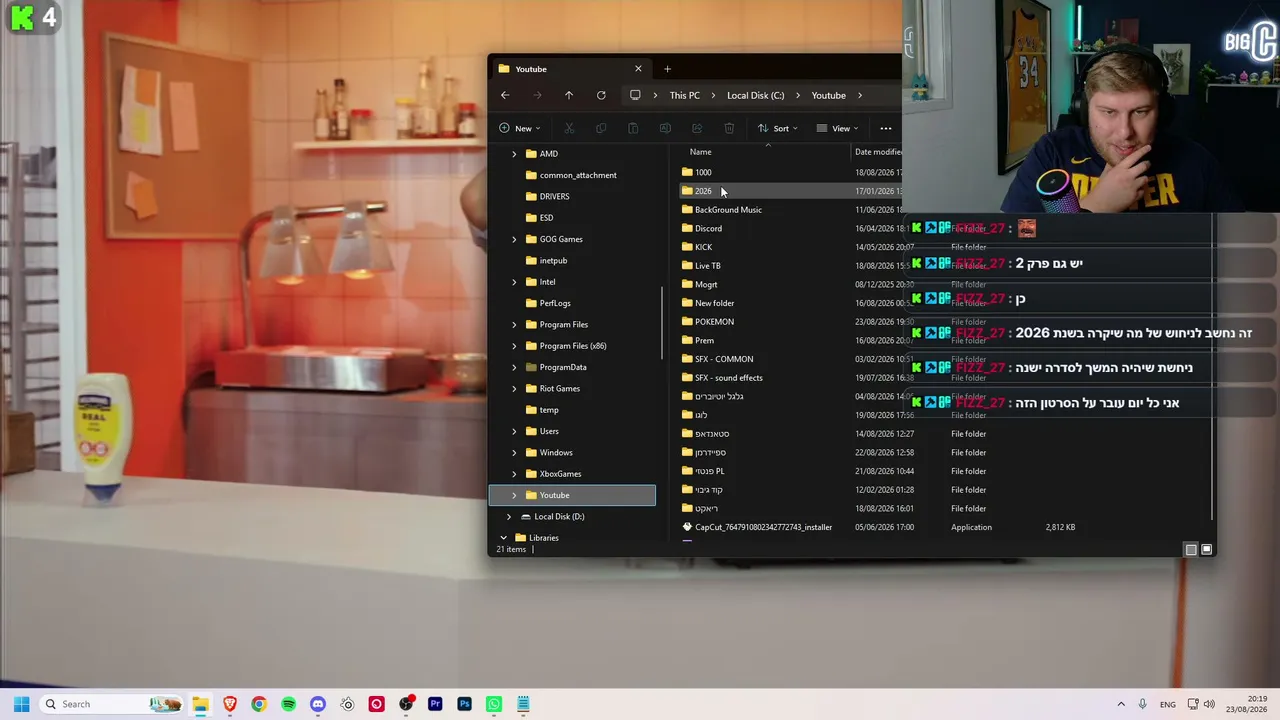Expand the Intel folder tree node

514,282
